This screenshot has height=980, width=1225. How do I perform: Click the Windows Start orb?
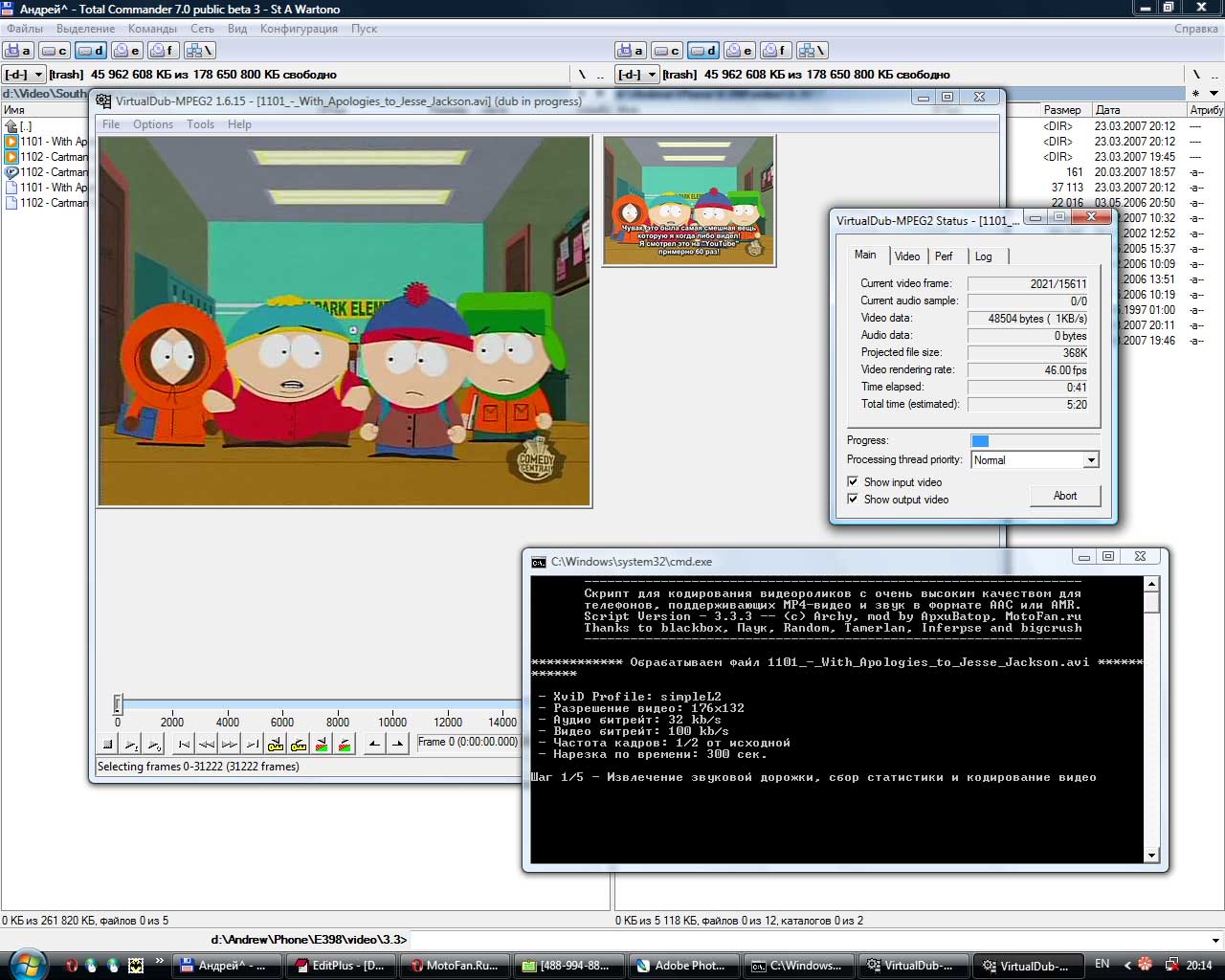[x=26, y=965]
